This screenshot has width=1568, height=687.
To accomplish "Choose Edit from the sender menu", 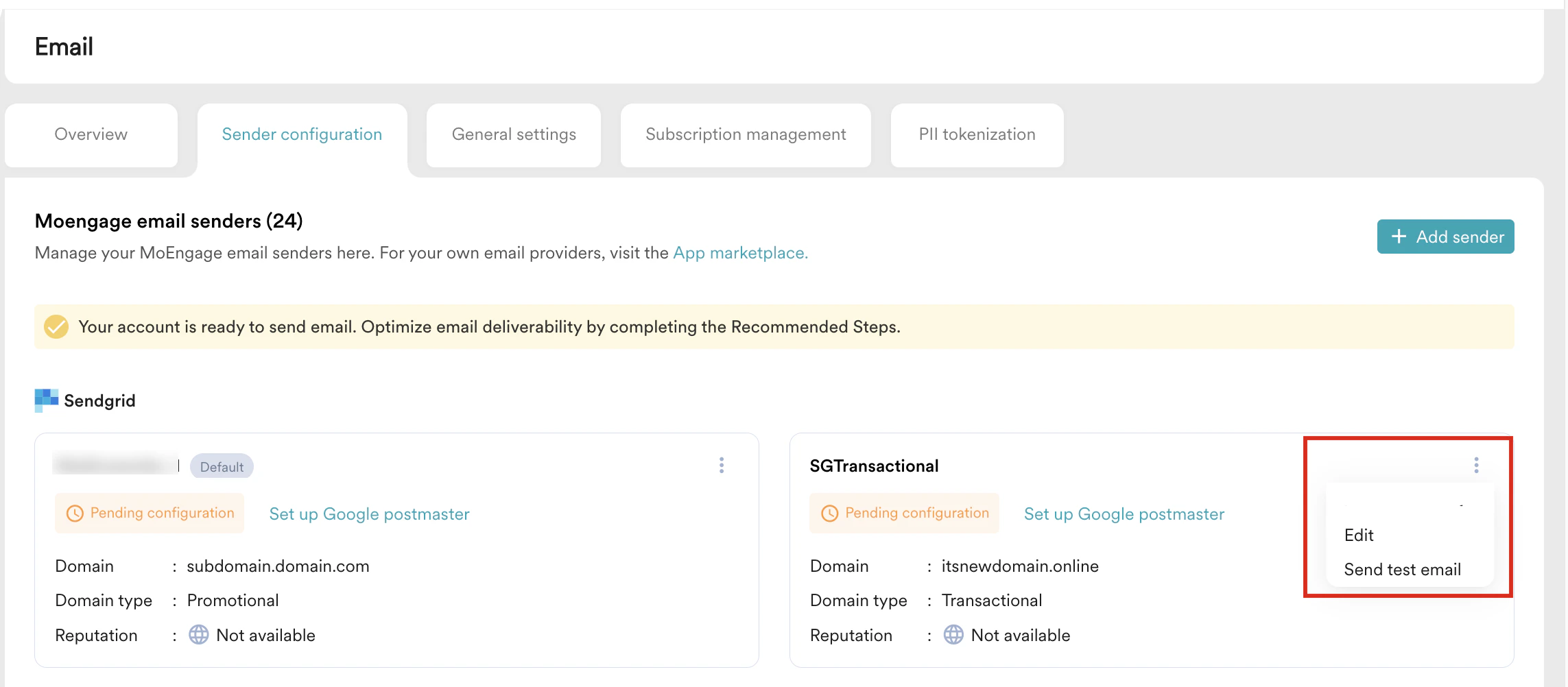I will (1359, 535).
